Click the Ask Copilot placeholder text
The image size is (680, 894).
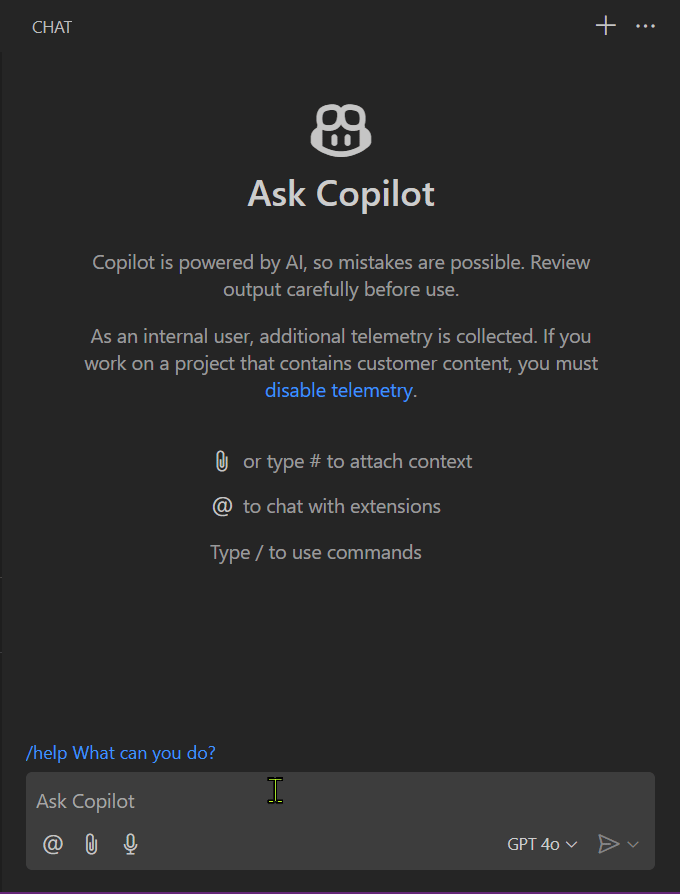tap(85, 800)
